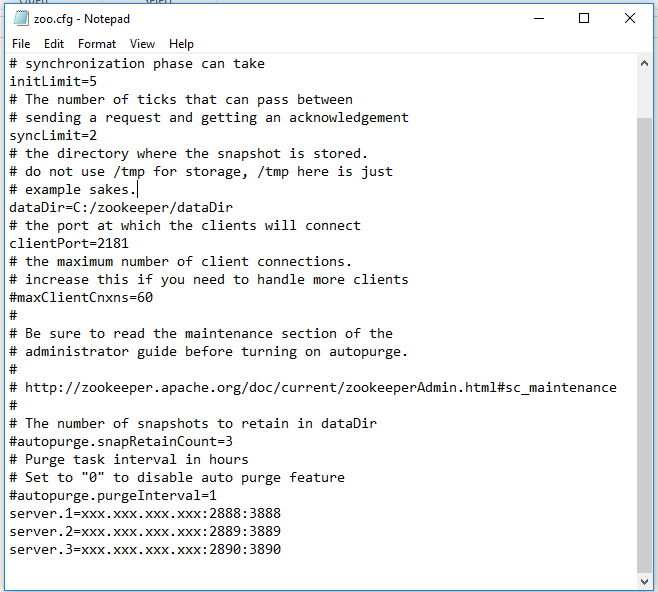Click on the server.2 entry line
The height and width of the screenshot is (592, 658).
pos(145,532)
